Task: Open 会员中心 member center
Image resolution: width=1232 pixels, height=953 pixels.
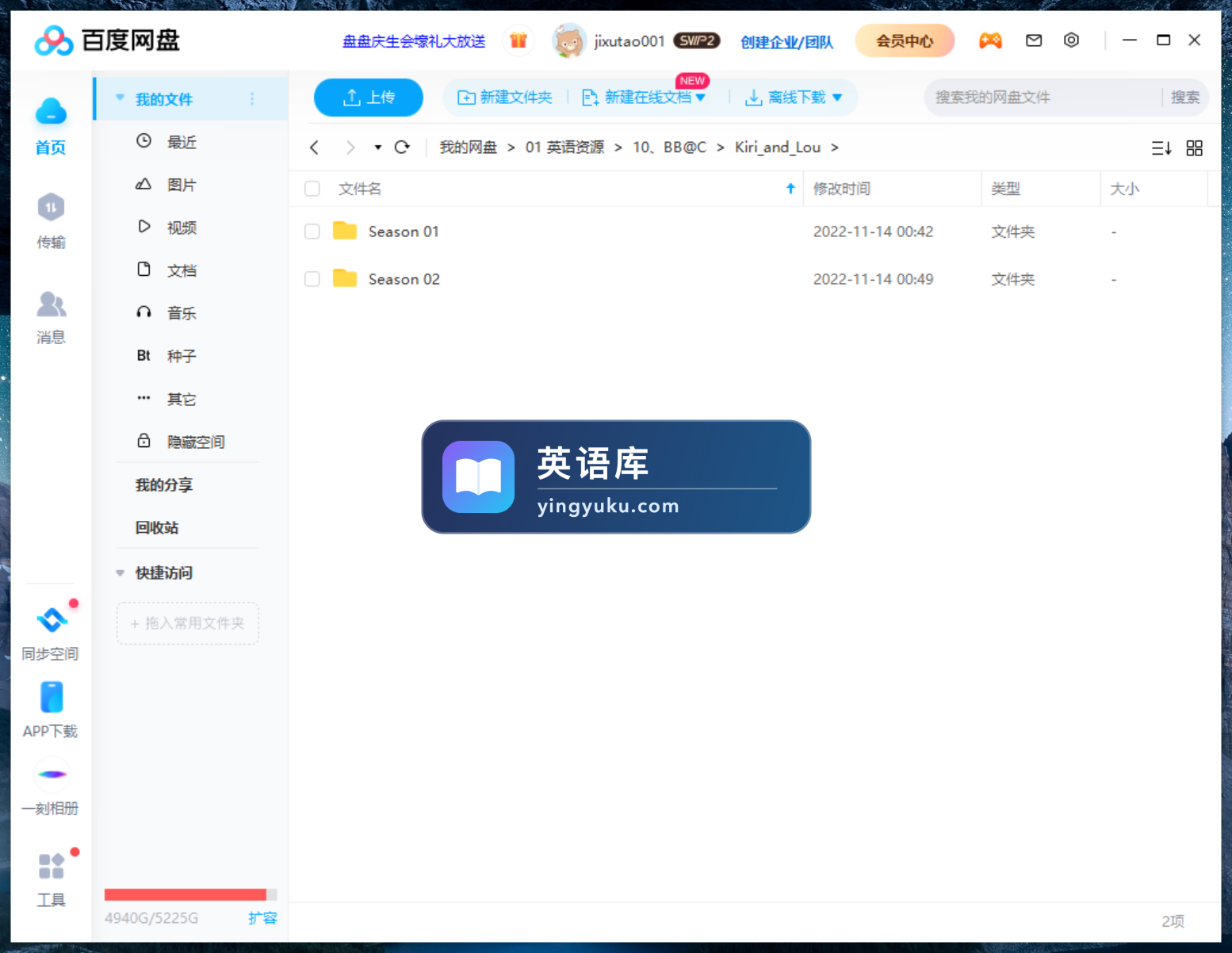Action: (905, 40)
